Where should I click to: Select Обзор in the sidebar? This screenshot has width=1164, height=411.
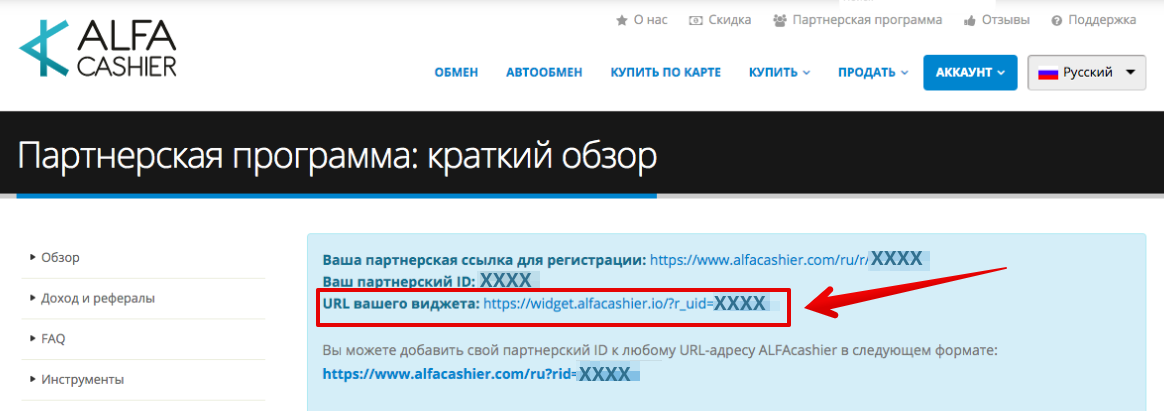60,257
